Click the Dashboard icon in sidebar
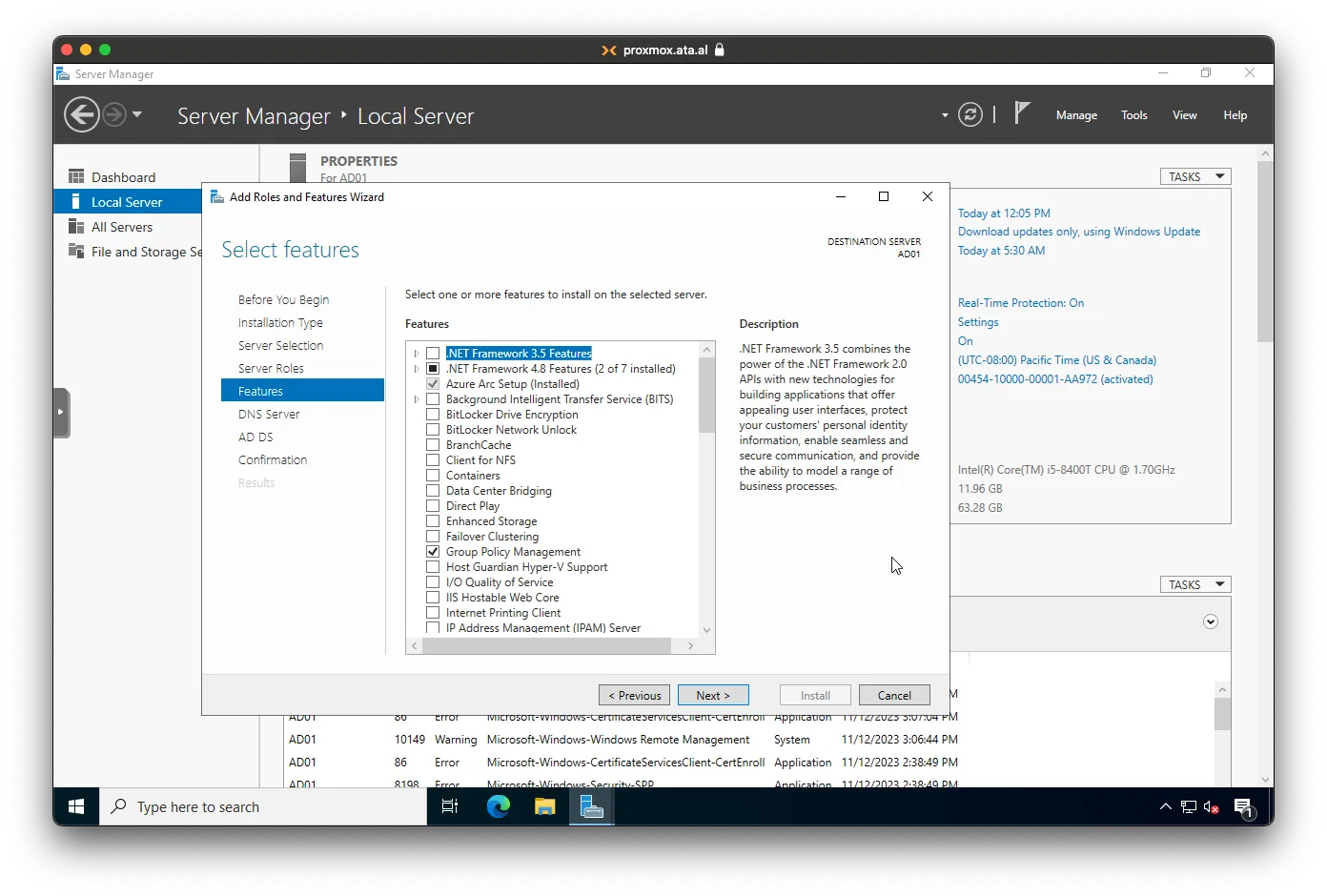The height and width of the screenshot is (896, 1327). 76,176
